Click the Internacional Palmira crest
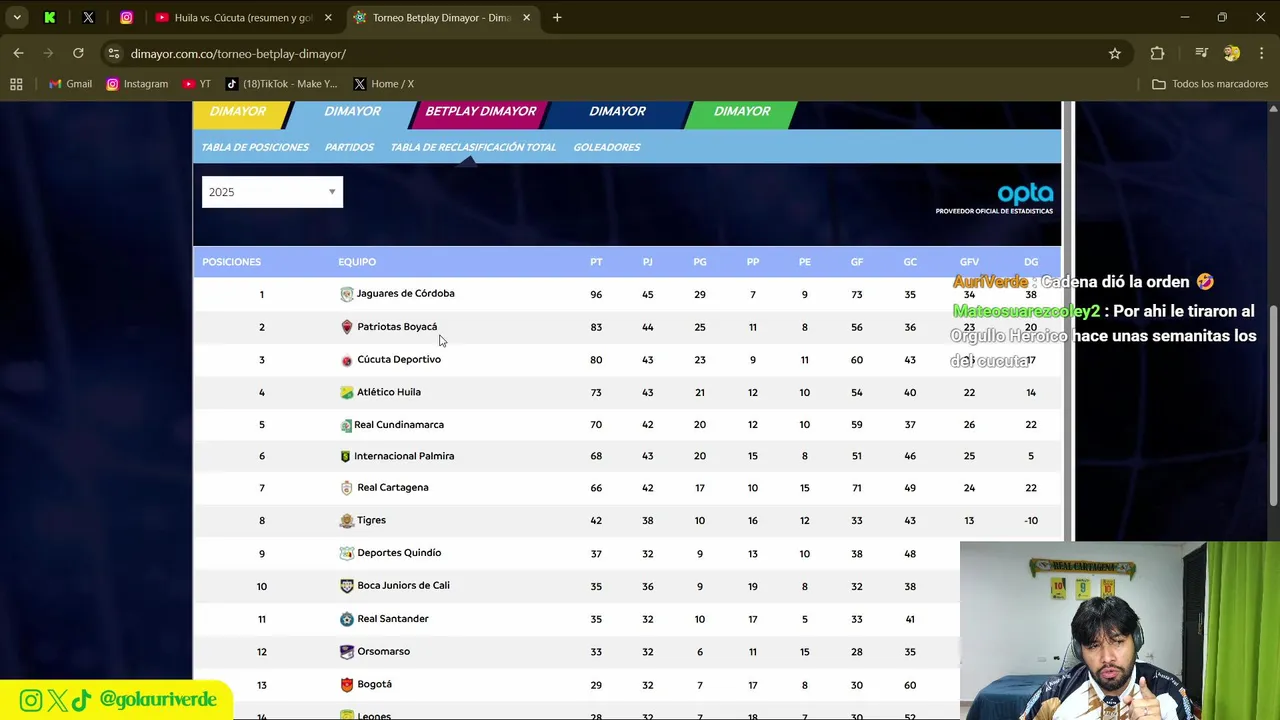The image size is (1280, 720). [x=346, y=456]
